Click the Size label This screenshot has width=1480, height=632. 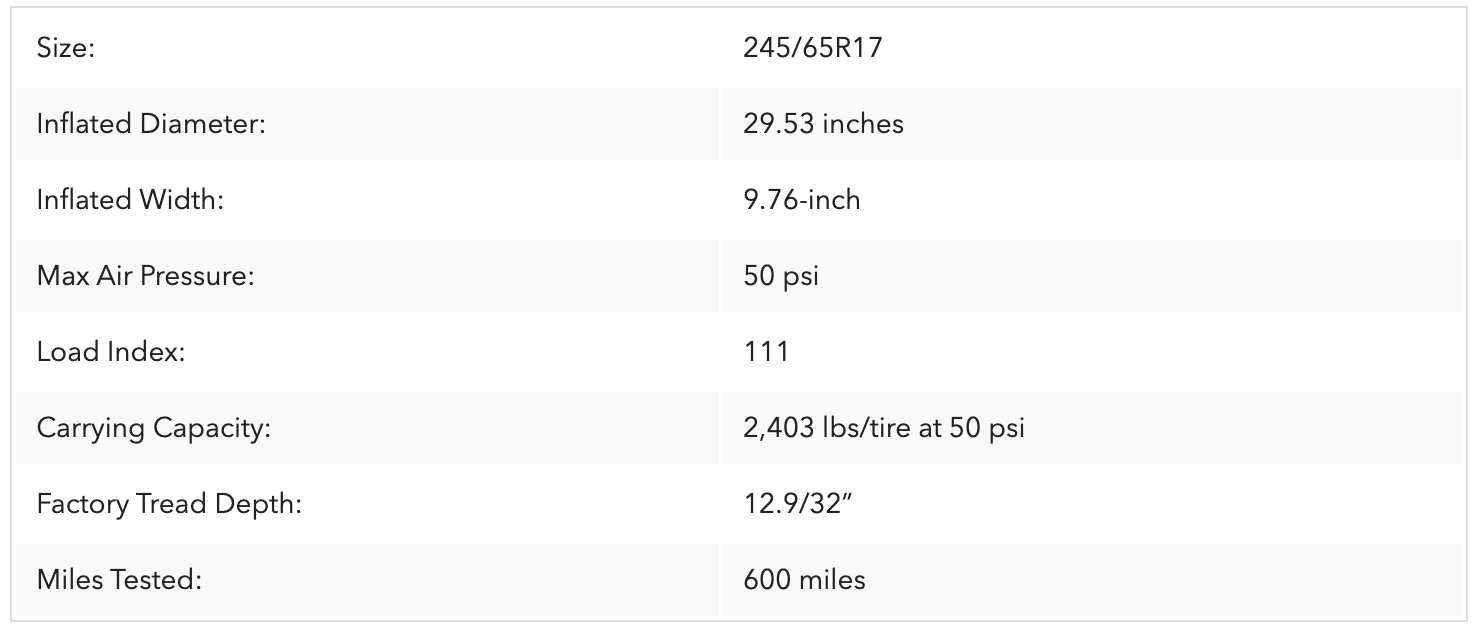pos(65,48)
